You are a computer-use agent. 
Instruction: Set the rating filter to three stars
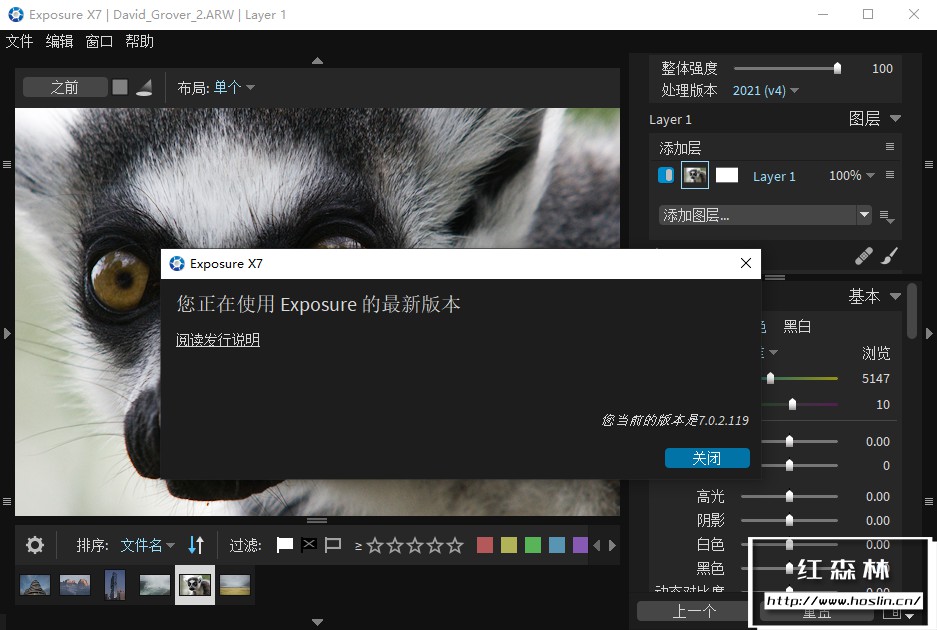click(415, 545)
